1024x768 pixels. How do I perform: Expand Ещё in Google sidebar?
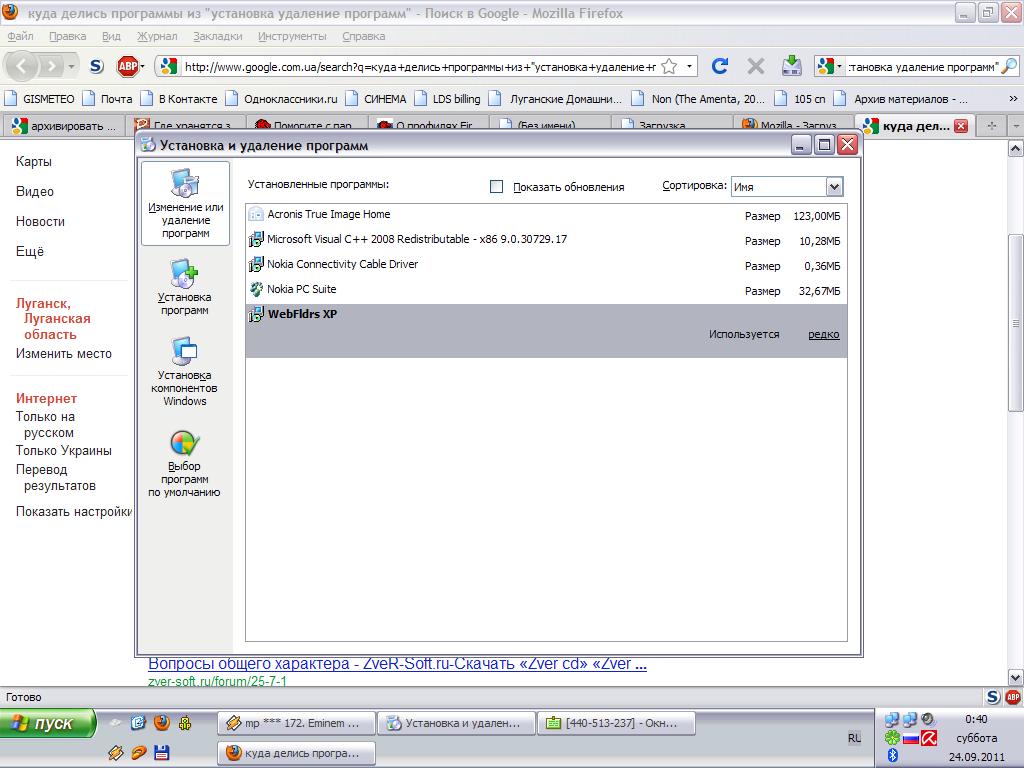coord(30,251)
